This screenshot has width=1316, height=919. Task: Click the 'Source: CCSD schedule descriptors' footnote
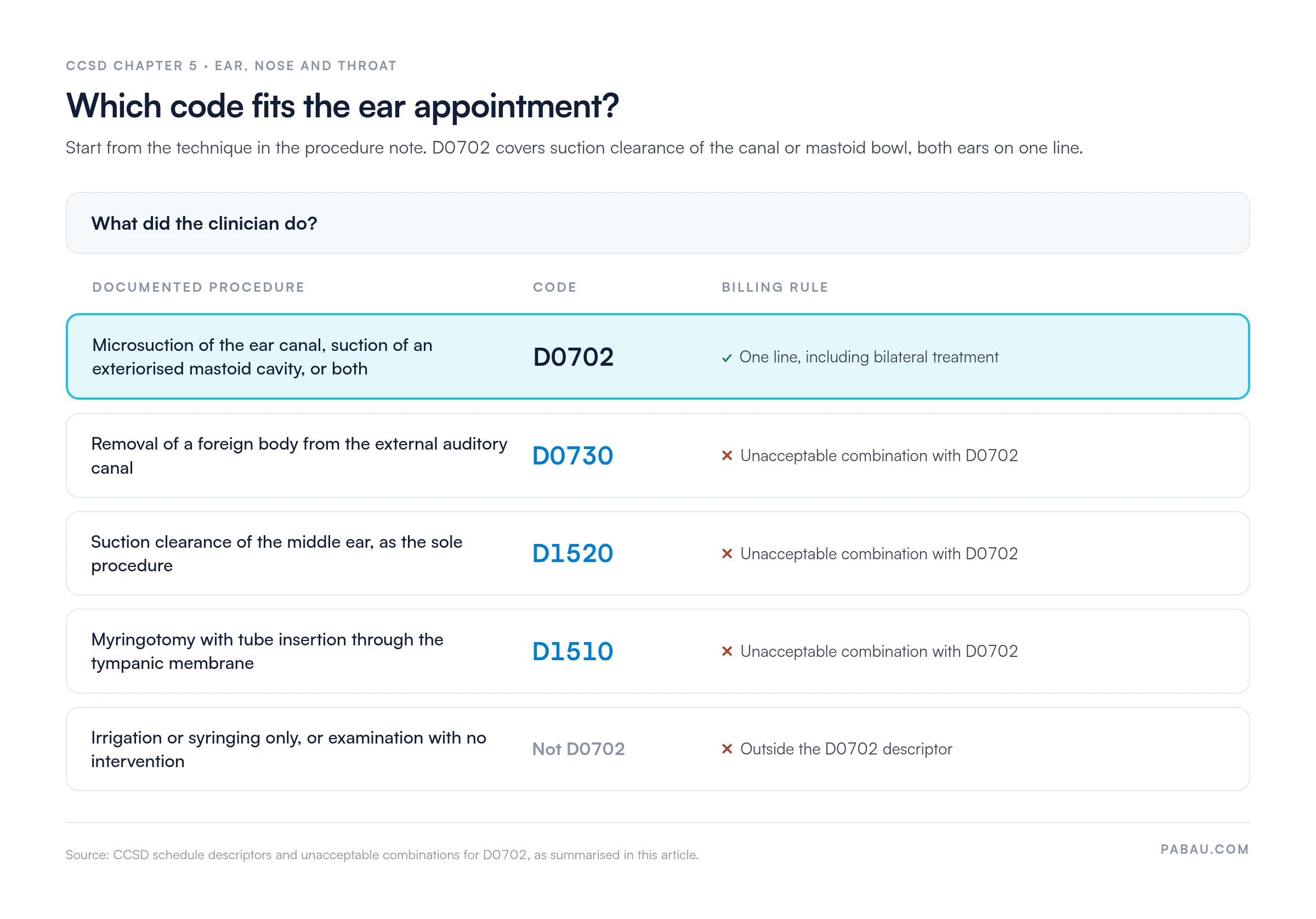pos(382,854)
